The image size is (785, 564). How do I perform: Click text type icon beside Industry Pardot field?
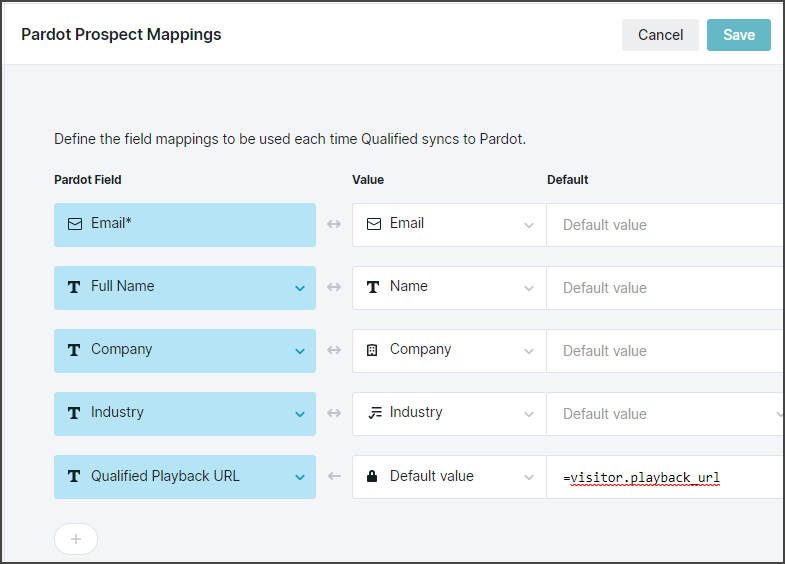click(74, 413)
